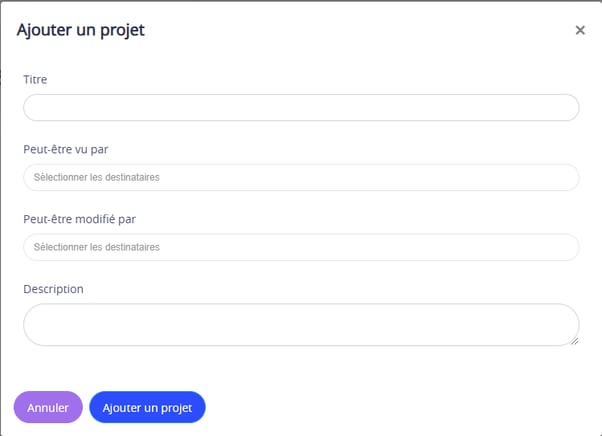Open the Peut-être modifié par recipients selector
This screenshot has height=436, width=602.
point(301,247)
